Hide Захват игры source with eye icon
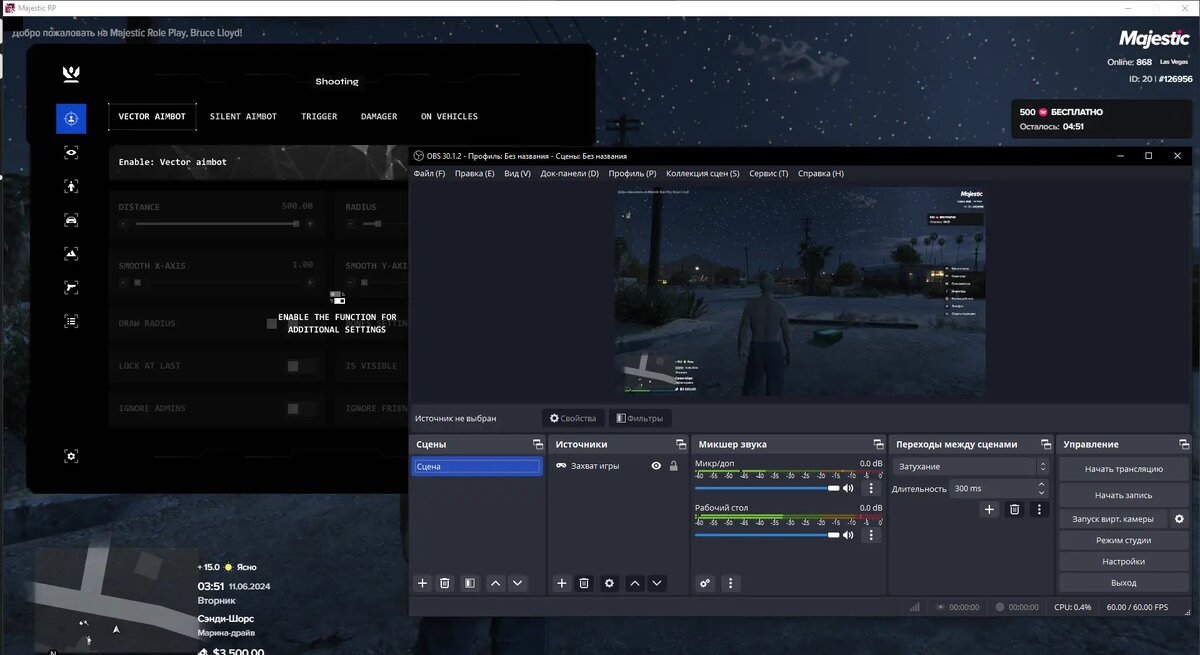1200x655 pixels. pyautogui.click(x=656, y=466)
